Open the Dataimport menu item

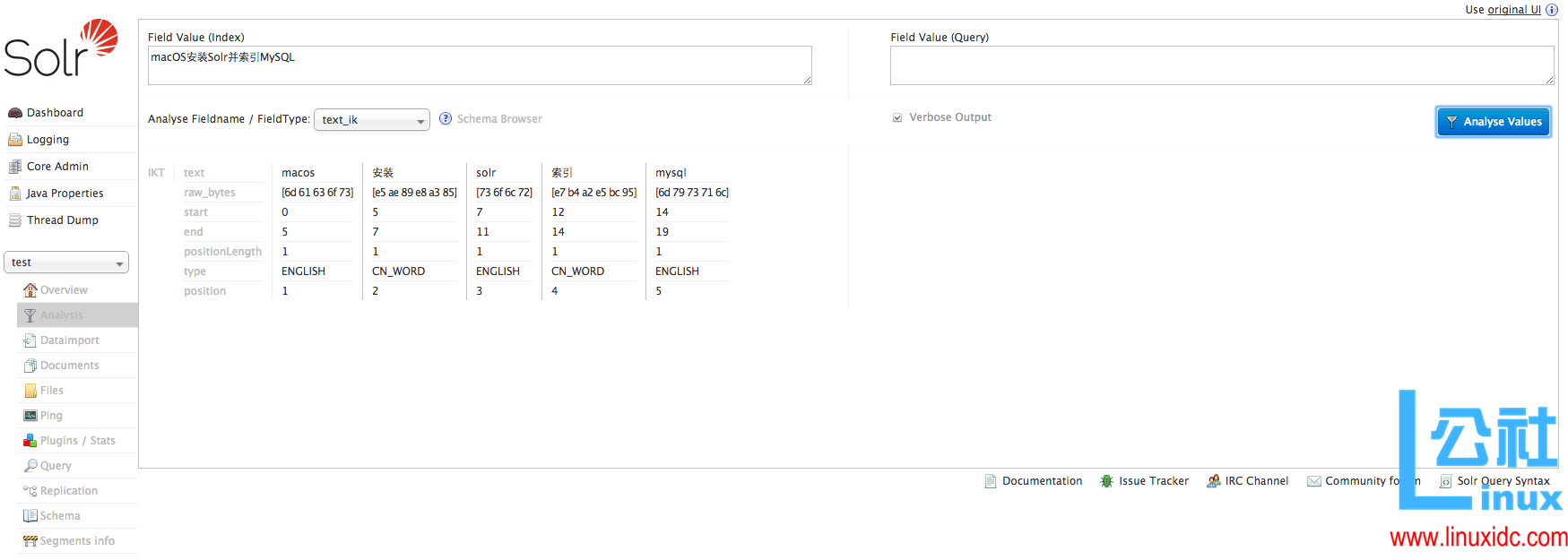coord(69,340)
